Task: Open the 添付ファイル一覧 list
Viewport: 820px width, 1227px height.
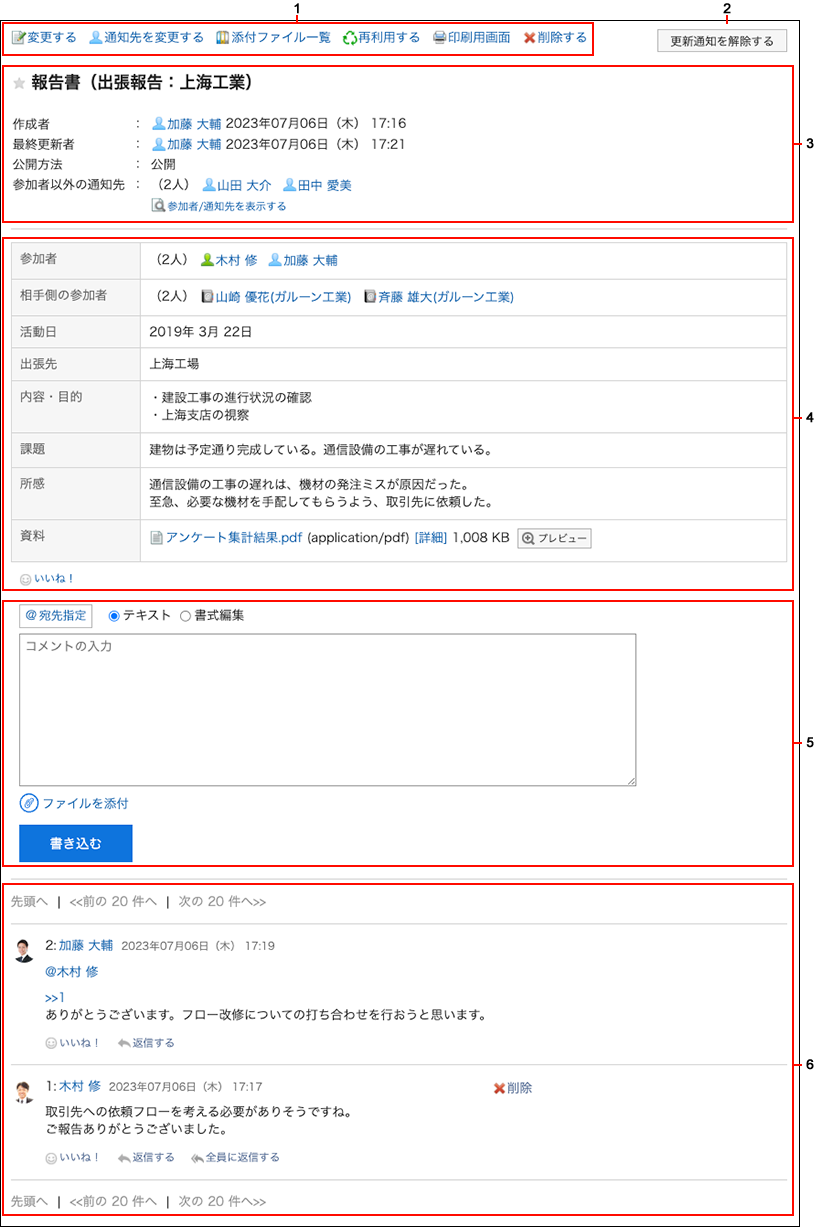Action: pos(273,38)
